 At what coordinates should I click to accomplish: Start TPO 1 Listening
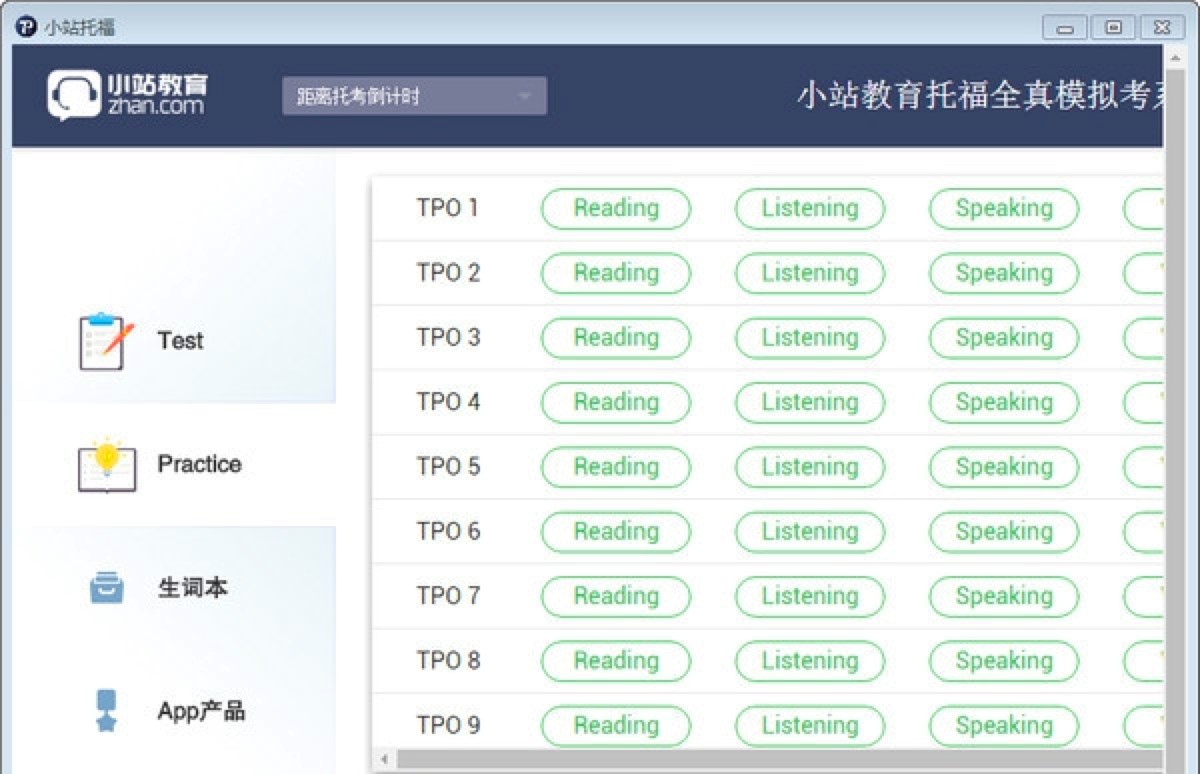tap(810, 208)
